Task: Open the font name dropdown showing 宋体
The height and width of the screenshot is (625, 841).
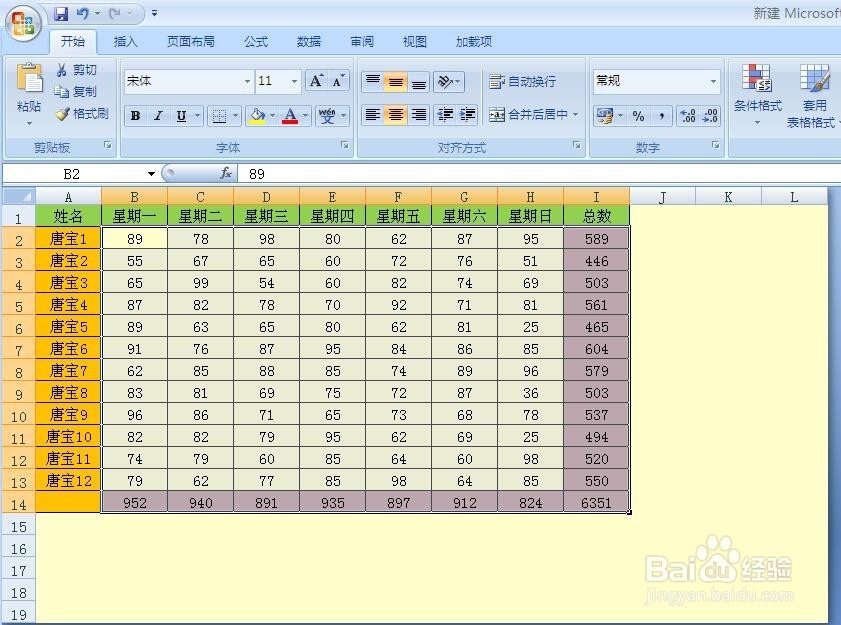Action: [x=245, y=80]
